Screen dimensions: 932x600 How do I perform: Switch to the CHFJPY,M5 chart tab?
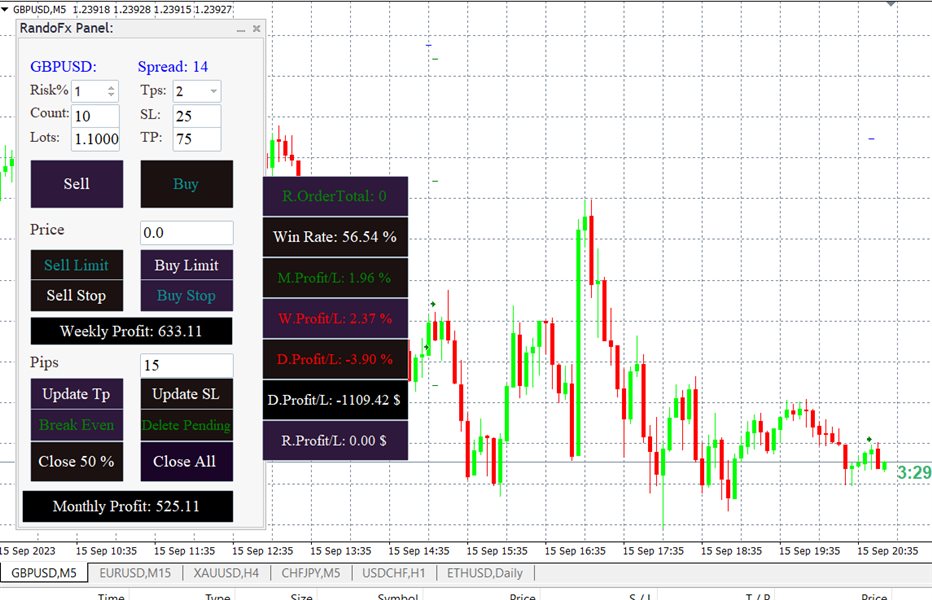tap(311, 573)
